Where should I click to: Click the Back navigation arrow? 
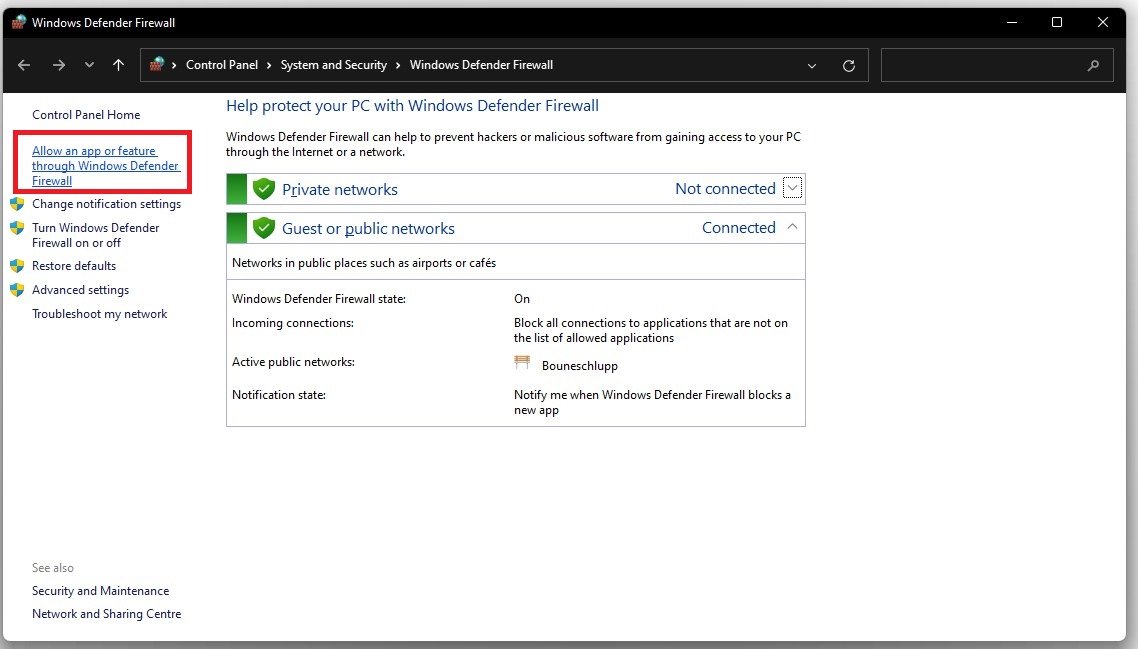click(24, 65)
